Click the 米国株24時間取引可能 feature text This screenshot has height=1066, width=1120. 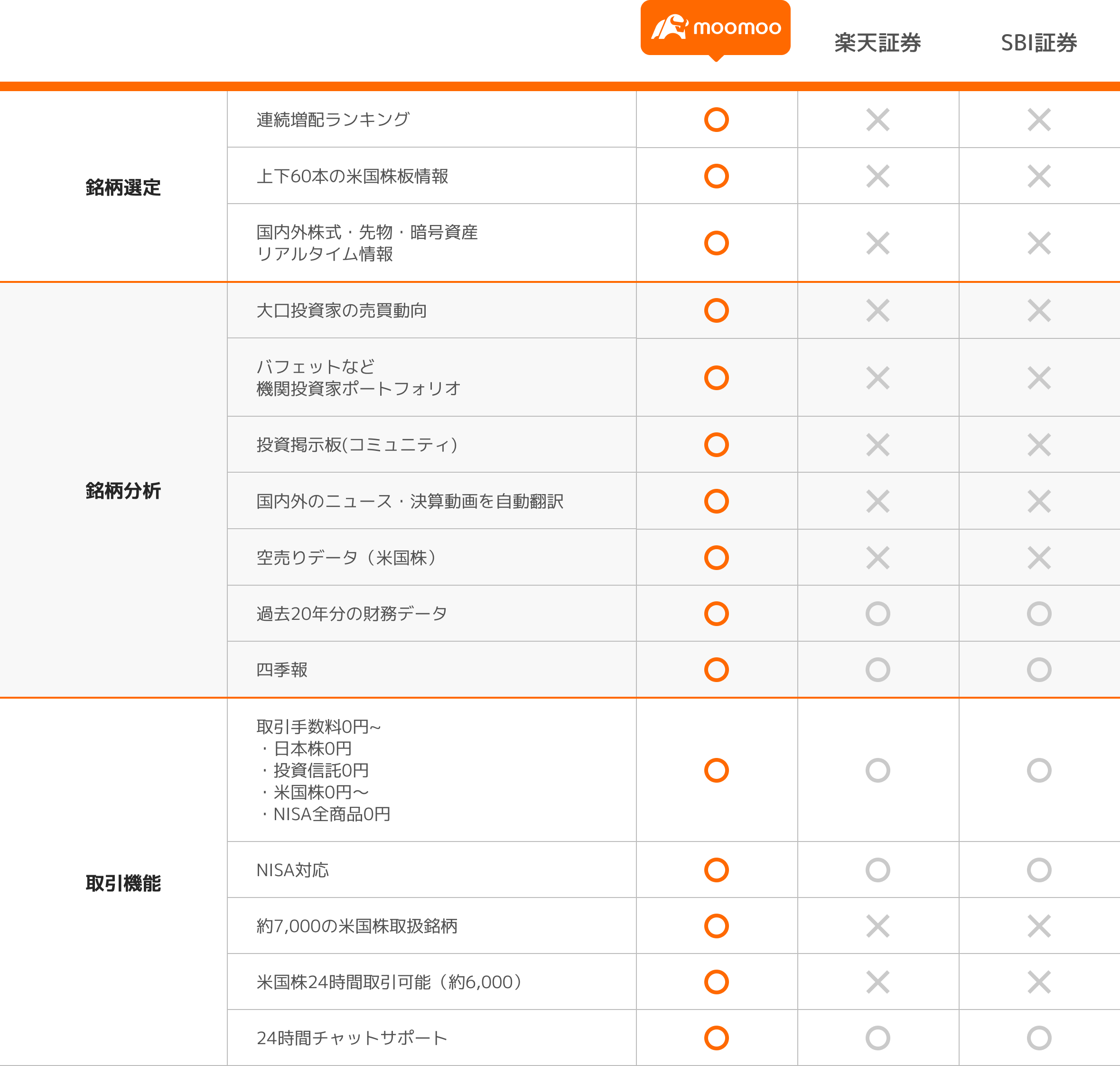[389, 982]
